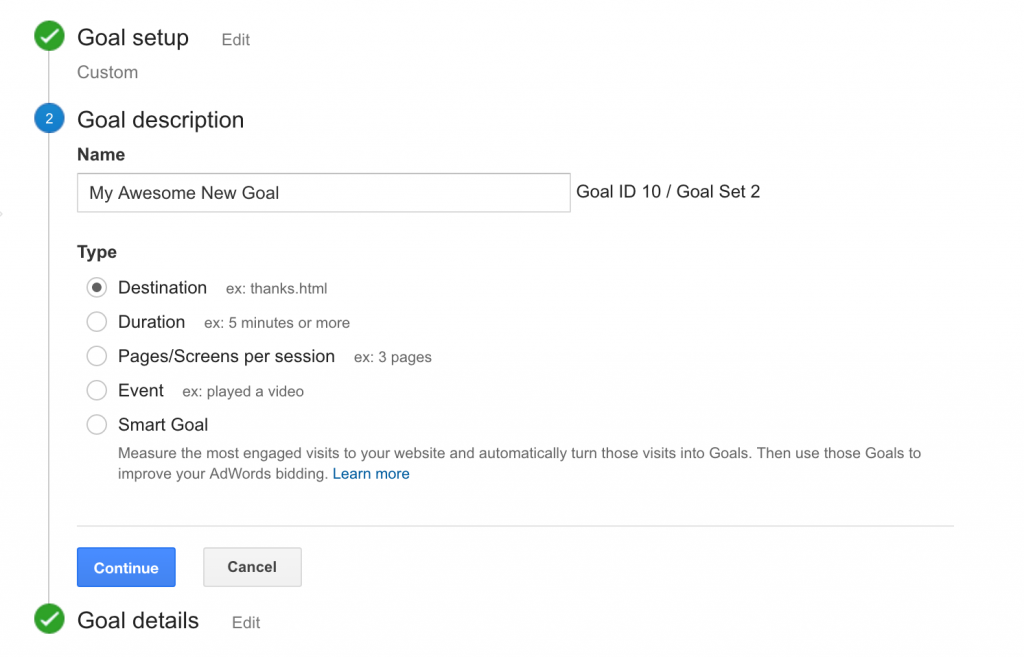The height and width of the screenshot is (657, 1024).
Task: Click the blue step 2 circle indicator
Action: [x=48, y=118]
